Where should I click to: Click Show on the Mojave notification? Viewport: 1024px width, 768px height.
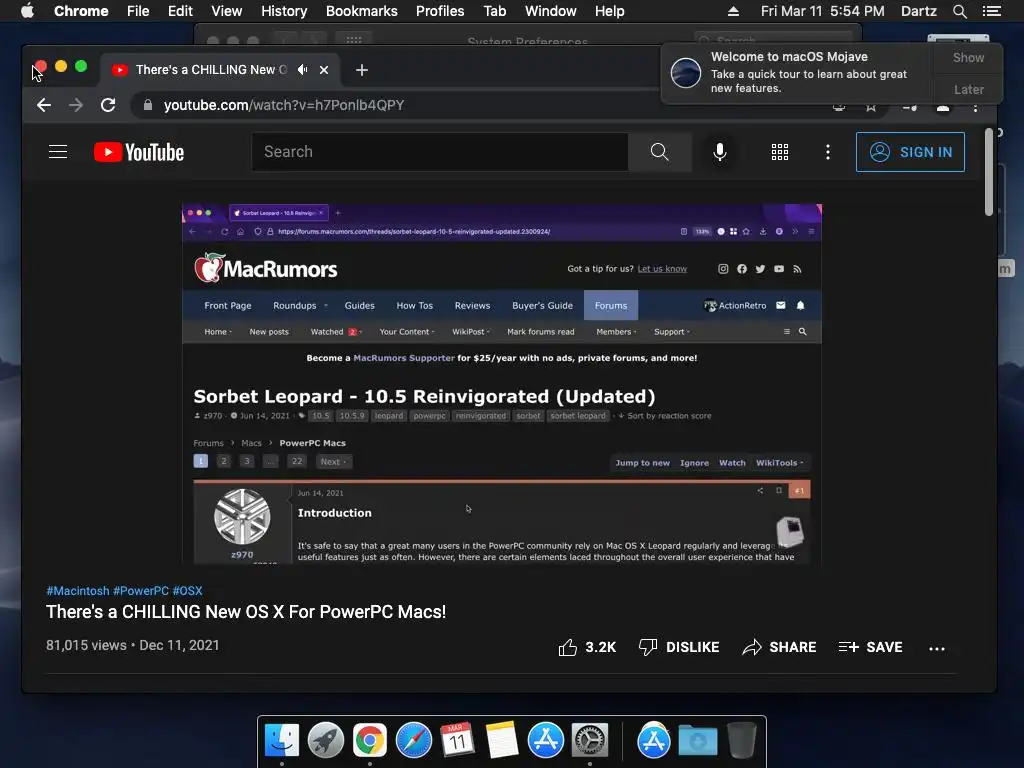(968, 57)
